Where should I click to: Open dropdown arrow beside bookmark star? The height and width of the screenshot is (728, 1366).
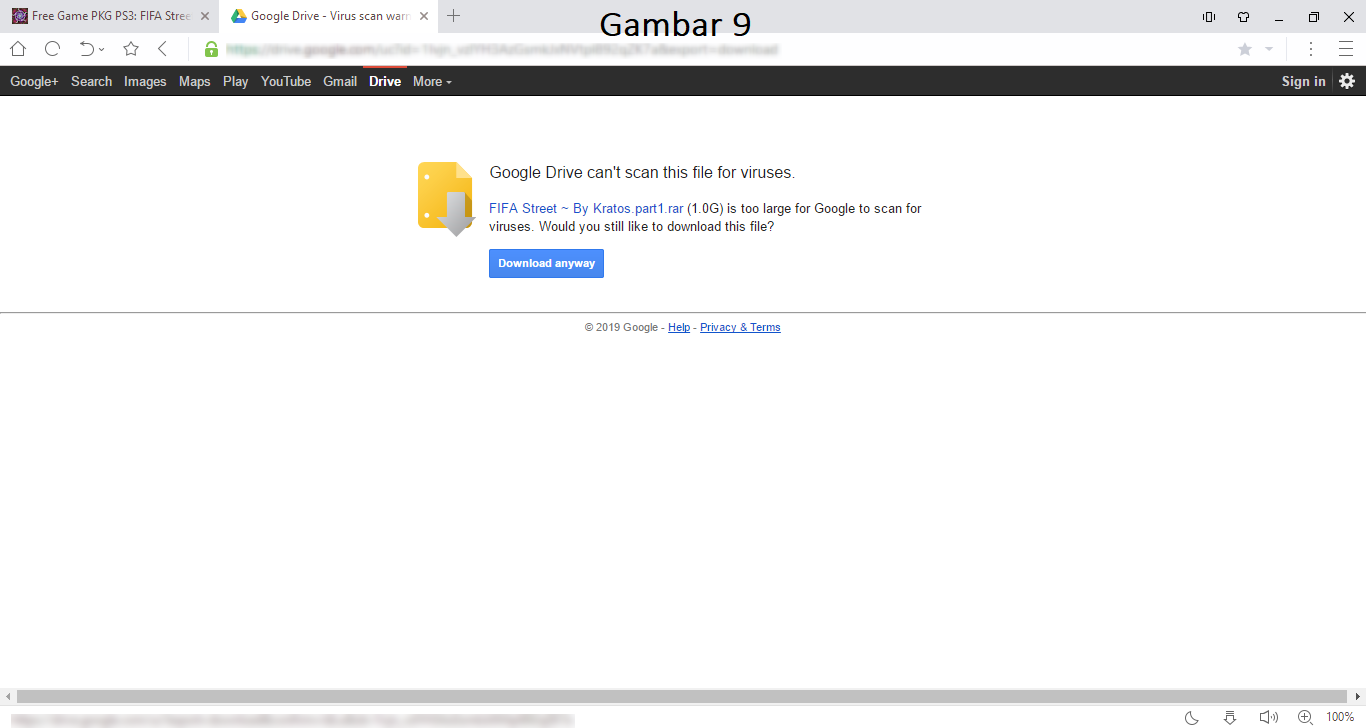[1269, 49]
